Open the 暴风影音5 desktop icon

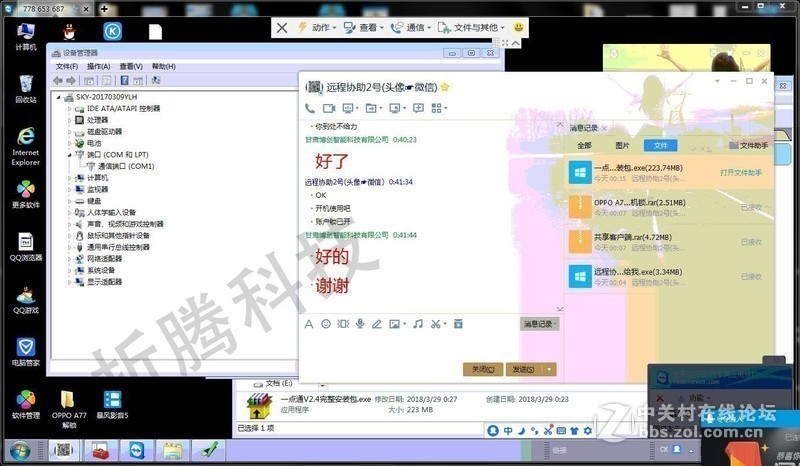(112, 405)
